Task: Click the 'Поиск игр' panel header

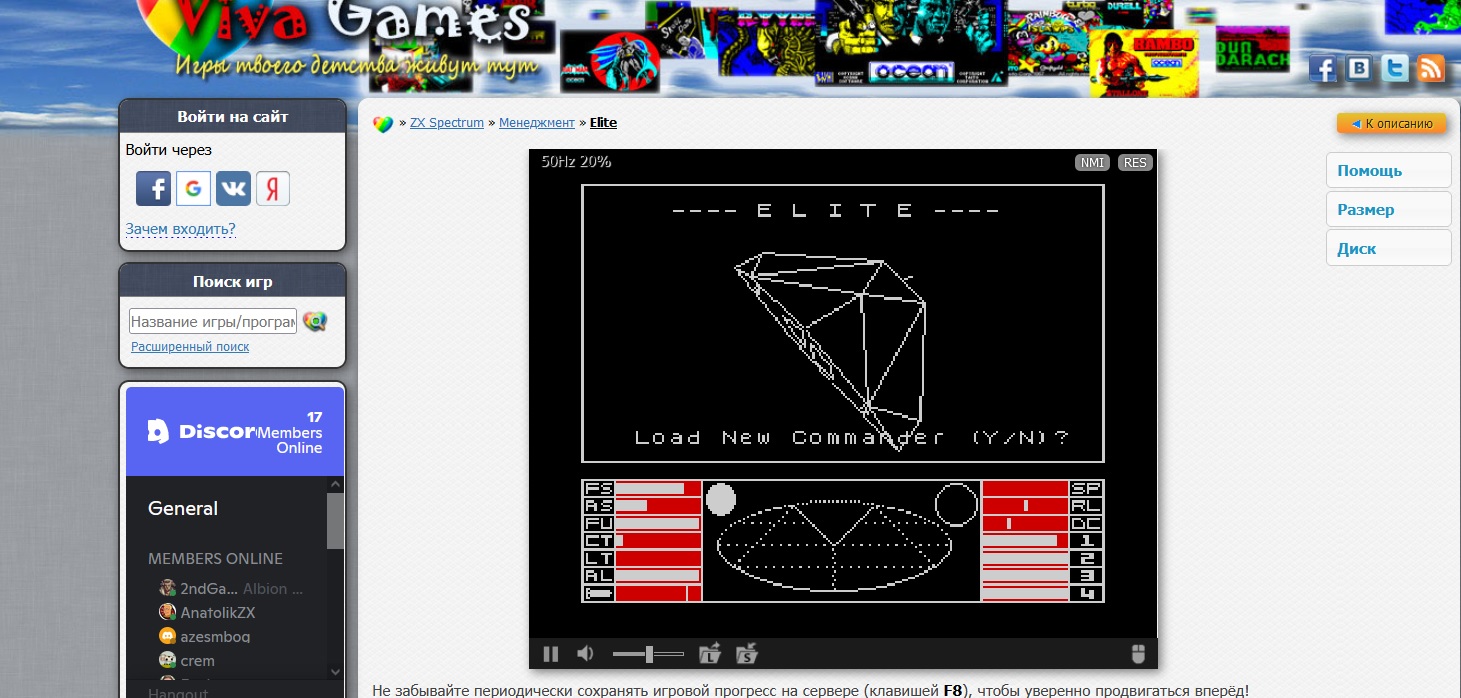Action: 232,282
